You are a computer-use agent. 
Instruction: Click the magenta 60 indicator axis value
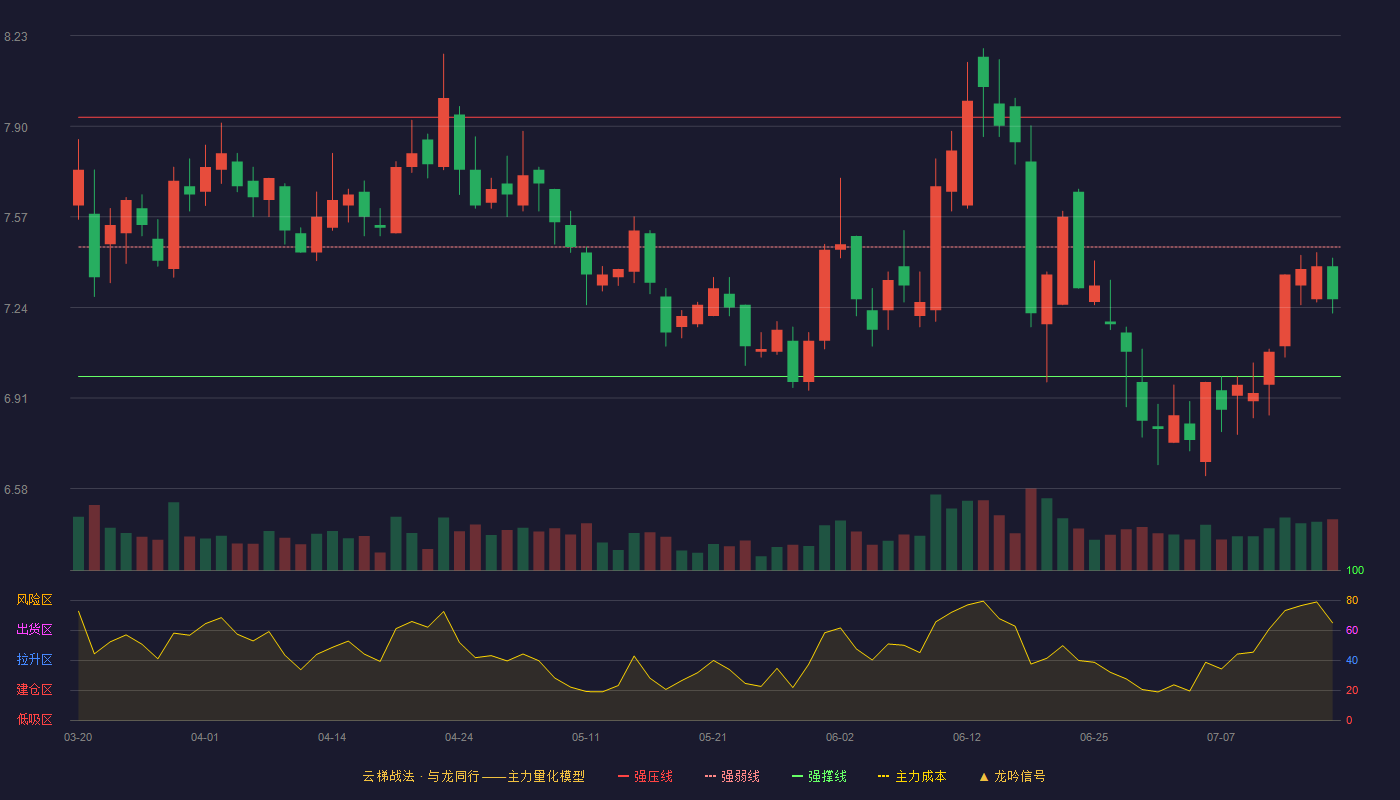pos(1352,630)
